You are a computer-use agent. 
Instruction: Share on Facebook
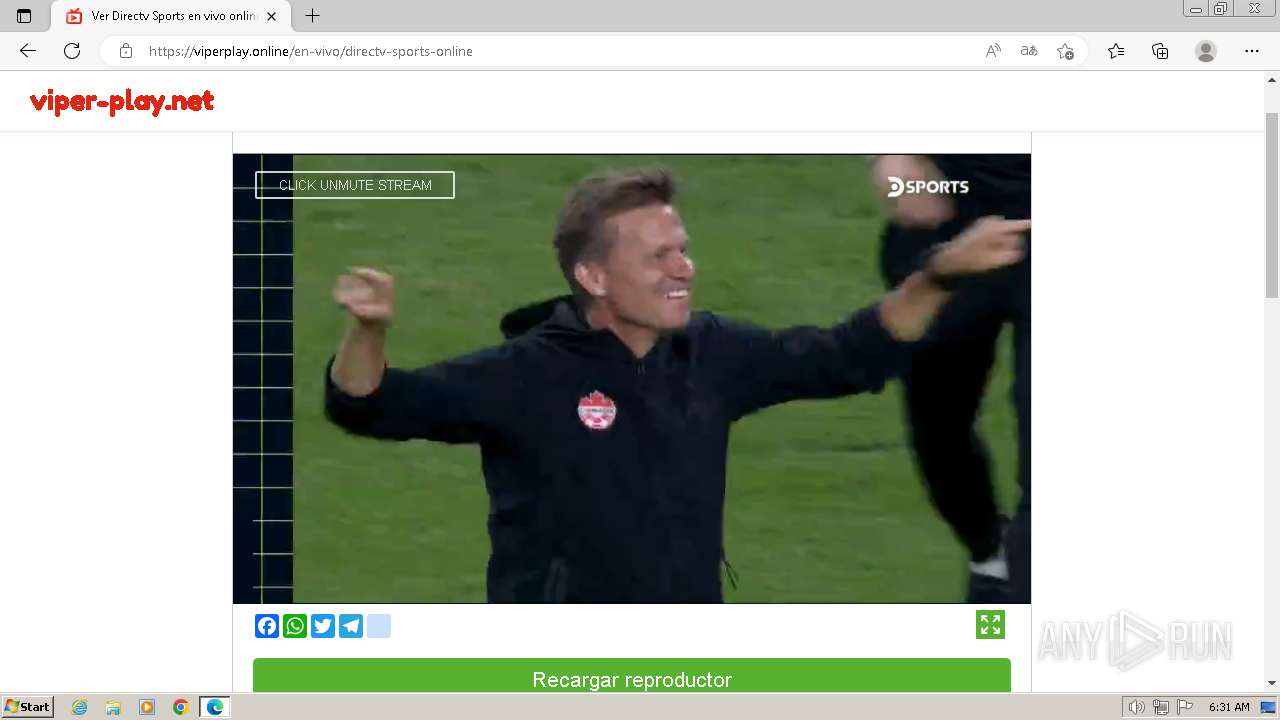pos(267,626)
